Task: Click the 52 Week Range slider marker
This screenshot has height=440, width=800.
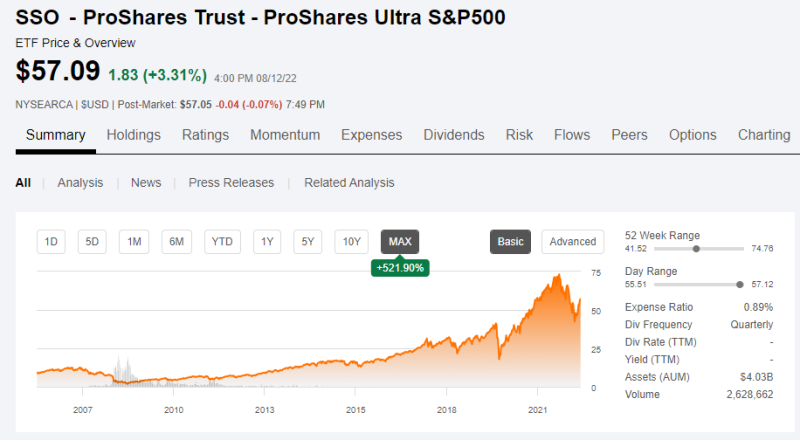Action: (x=695, y=248)
